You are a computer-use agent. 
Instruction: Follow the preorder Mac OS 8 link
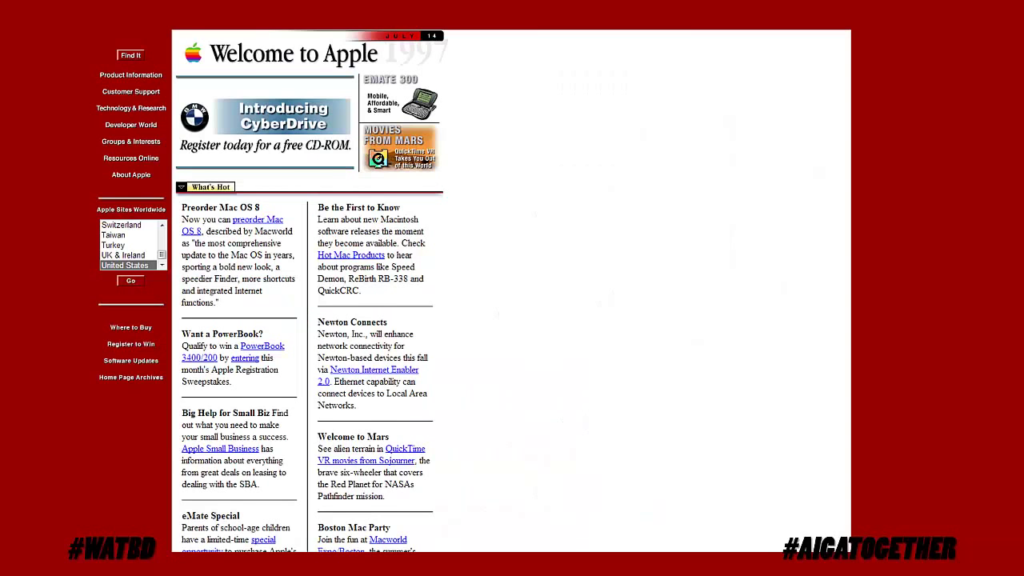pyautogui.click(x=232, y=225)
